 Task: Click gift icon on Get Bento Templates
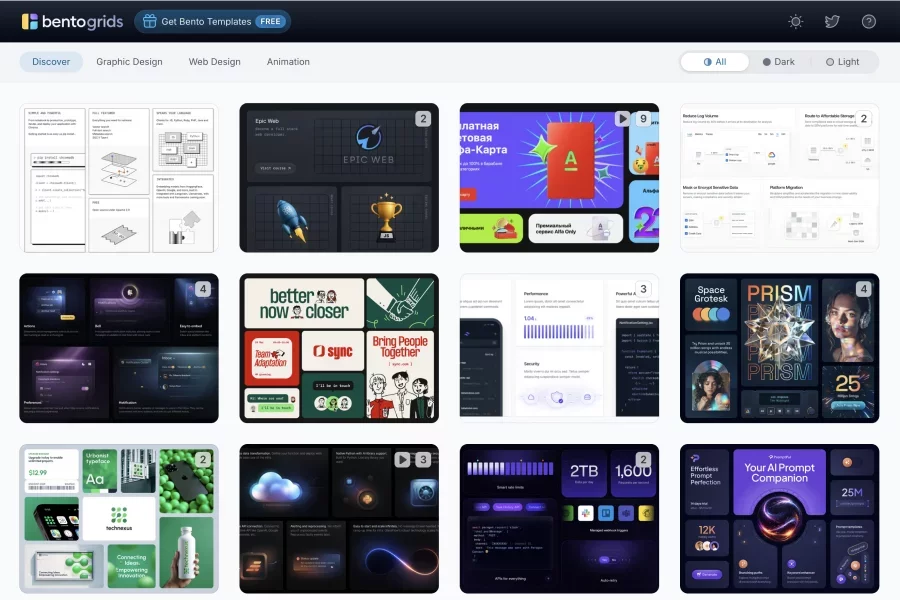[149, 21]
